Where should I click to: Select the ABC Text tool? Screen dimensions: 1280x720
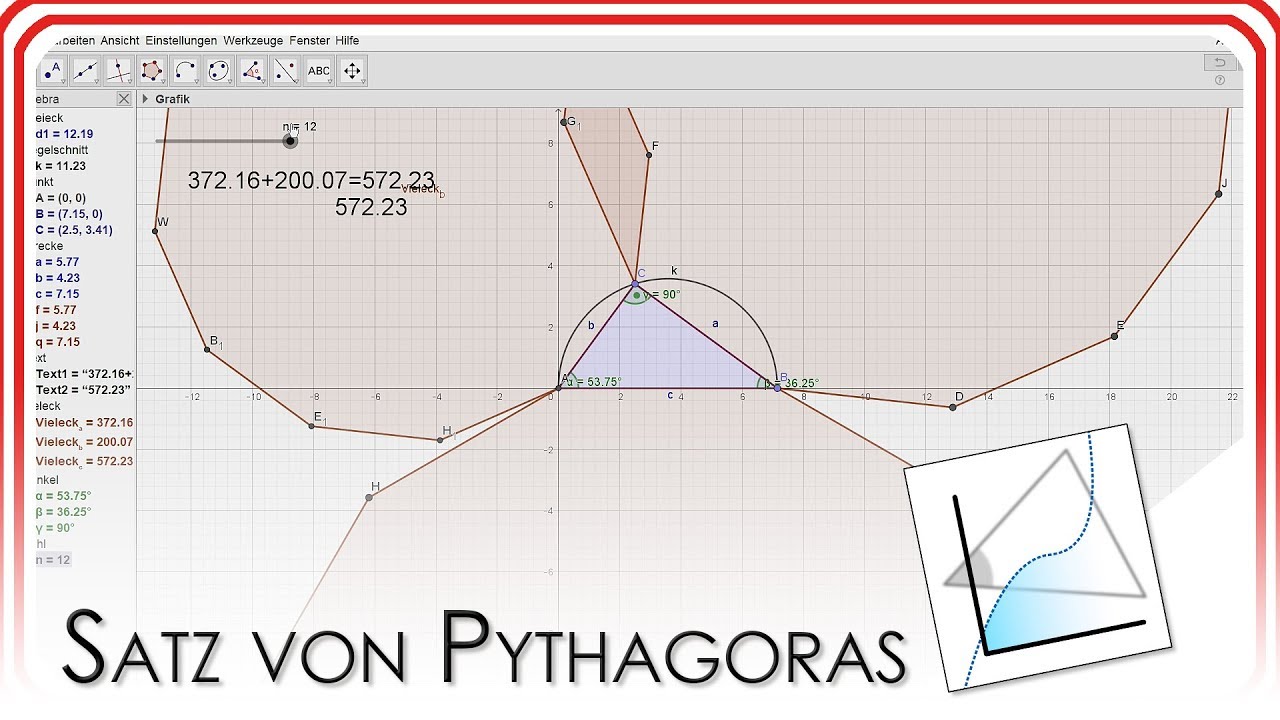pyautogui.click(x=319, y=70)
